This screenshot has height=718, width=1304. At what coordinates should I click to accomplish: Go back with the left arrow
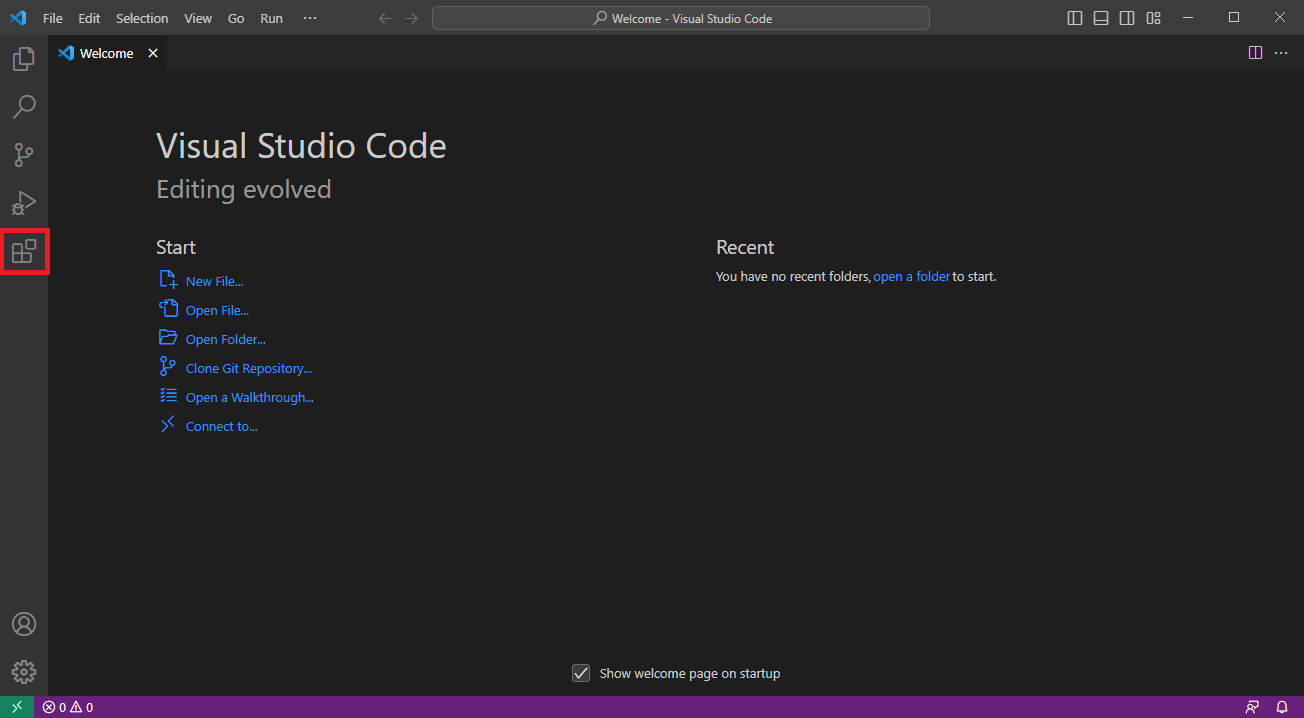coord(385,18)
